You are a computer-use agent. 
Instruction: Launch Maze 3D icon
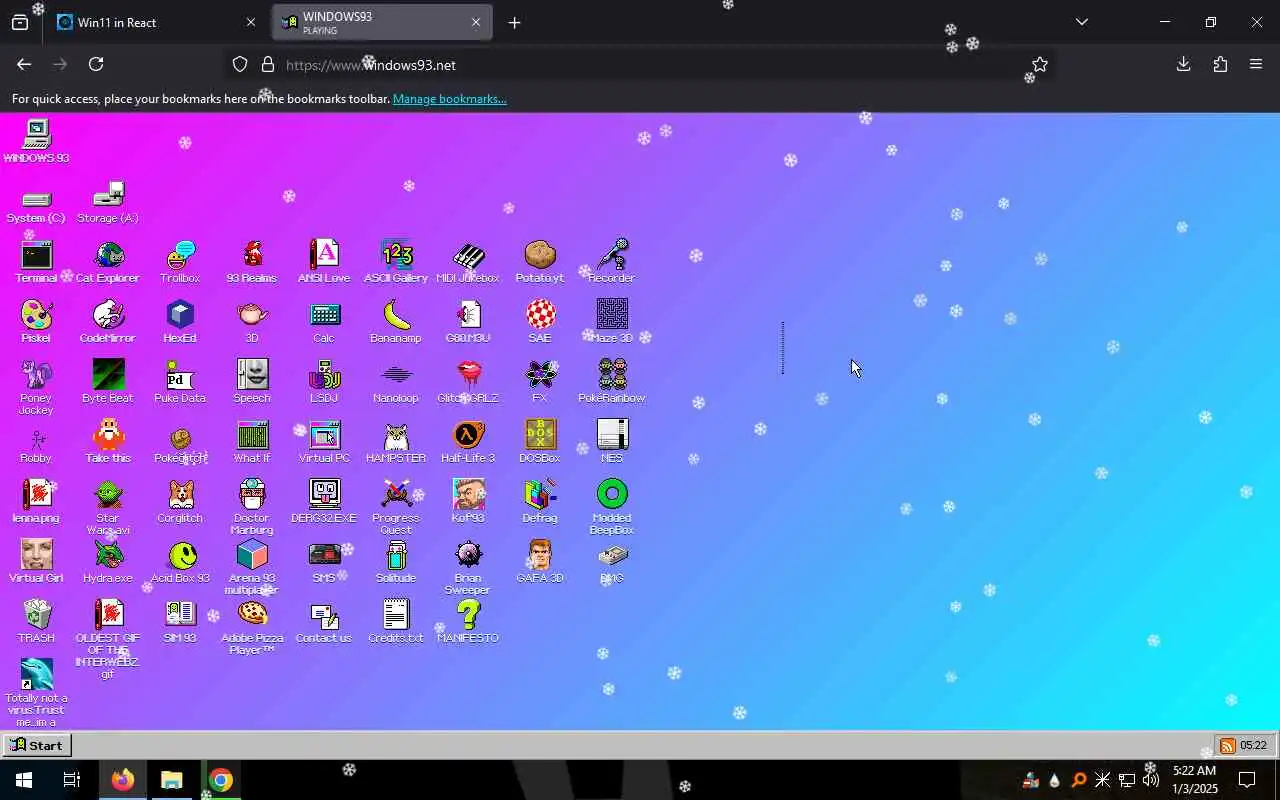click(612, 322)
